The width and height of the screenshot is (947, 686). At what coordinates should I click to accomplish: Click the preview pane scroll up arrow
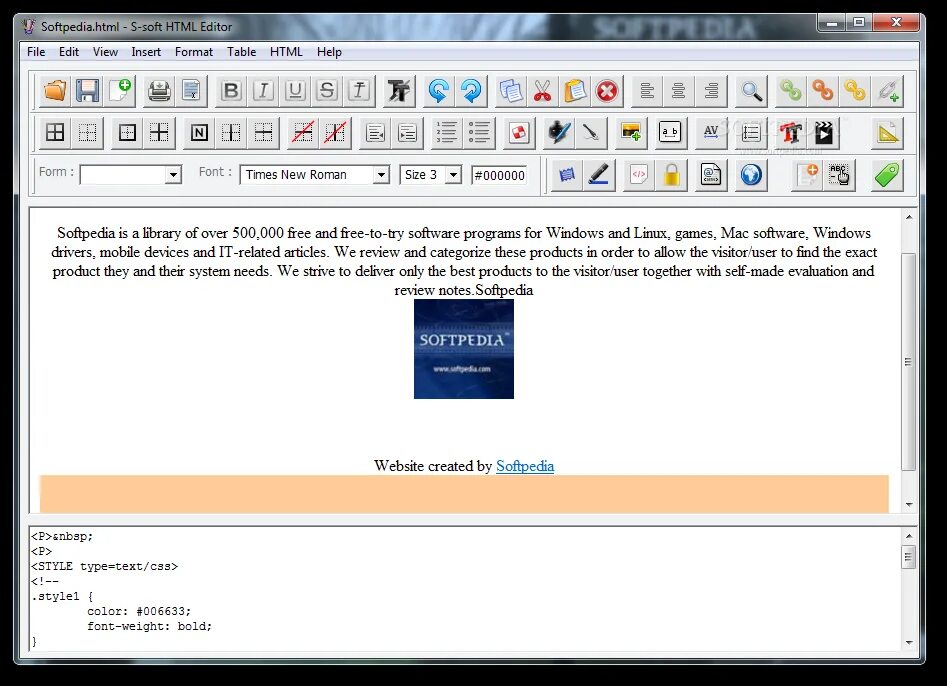click(x=909, y=217)
